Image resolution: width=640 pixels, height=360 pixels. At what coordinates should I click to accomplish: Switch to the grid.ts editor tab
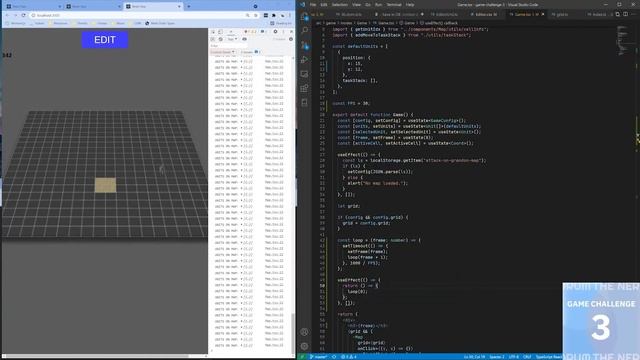coord(562,14)
